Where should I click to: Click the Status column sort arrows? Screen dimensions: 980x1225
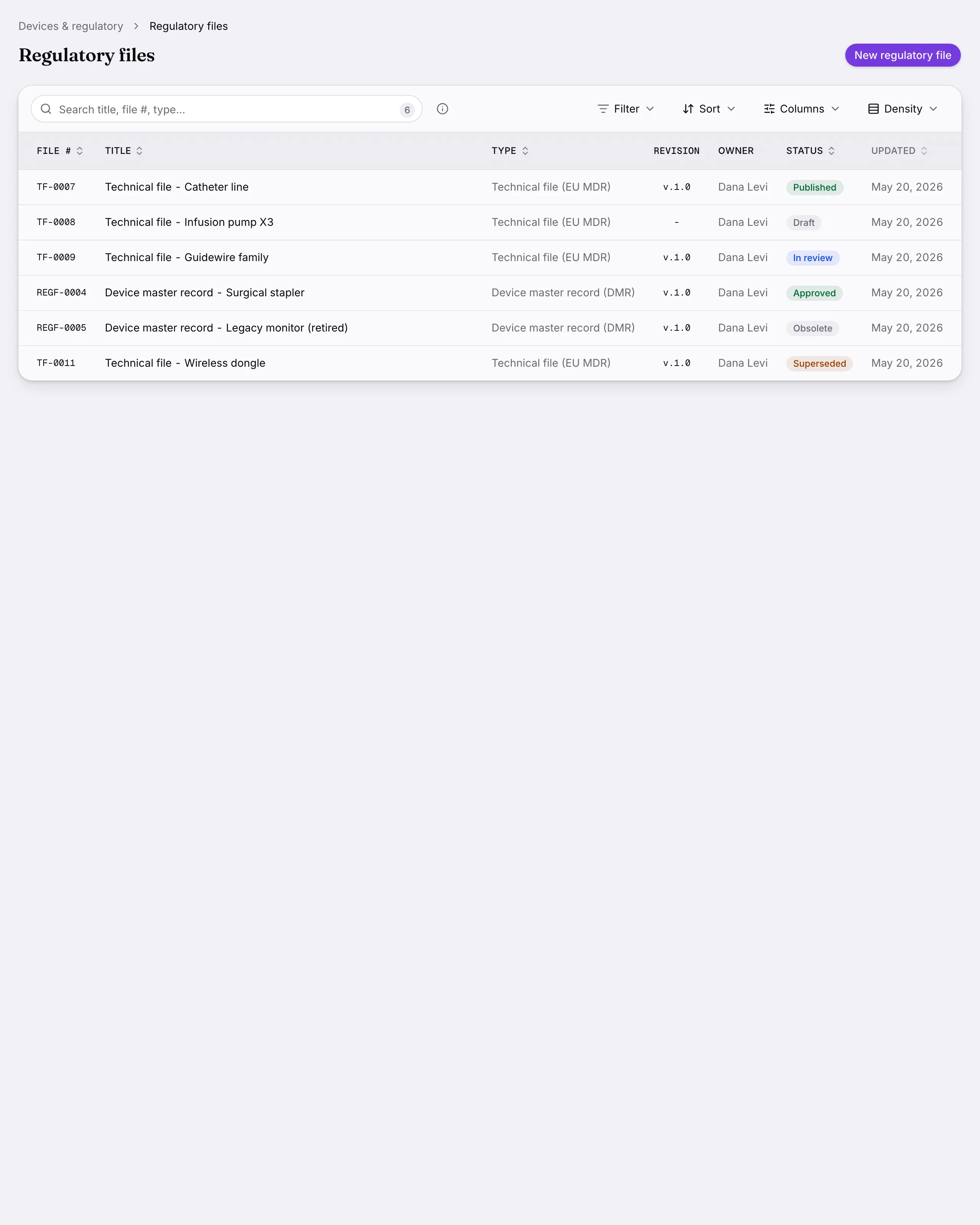point(831,150)
